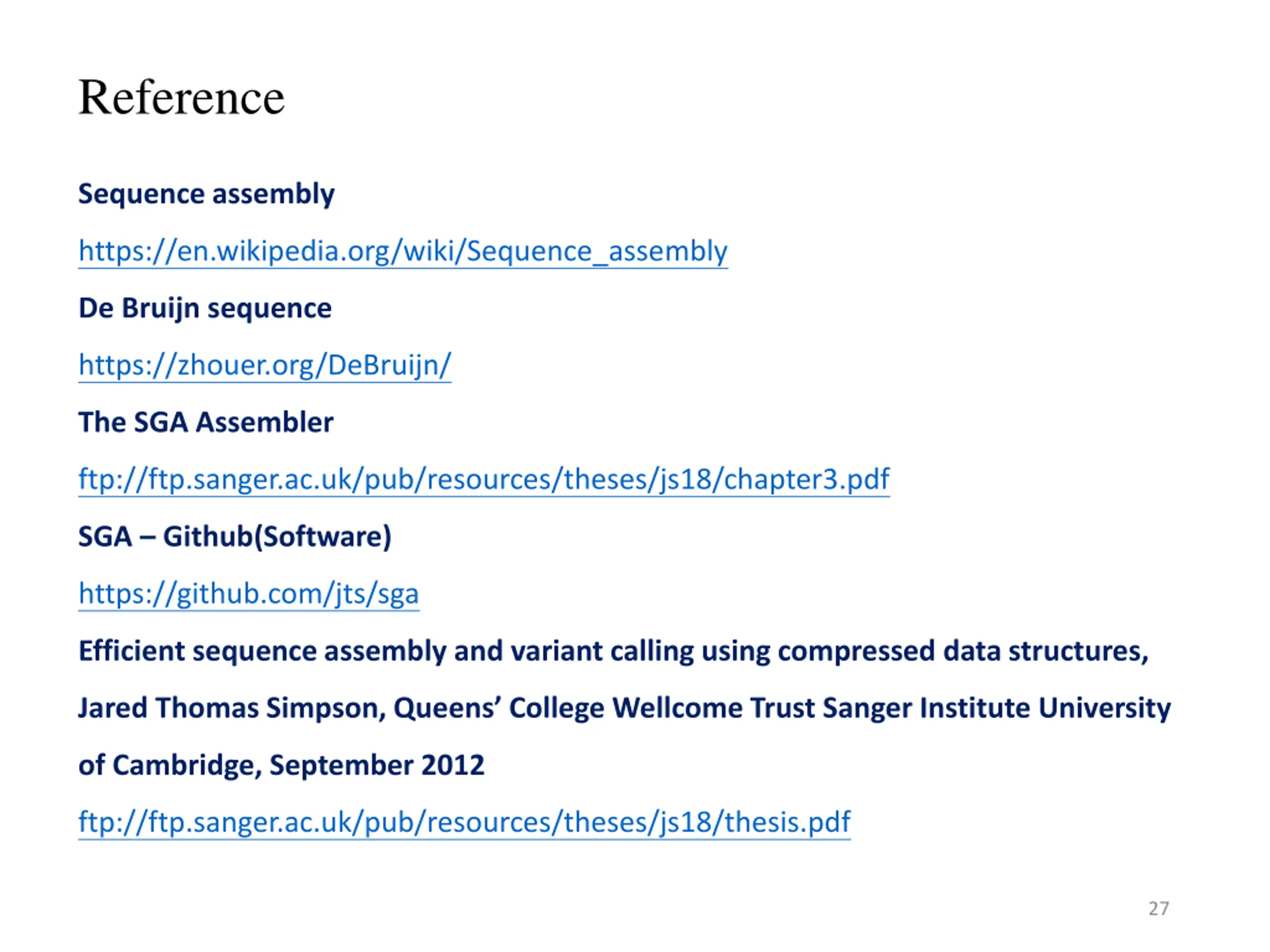Click the name Jared Thomas Simpson

pos(231,708)
